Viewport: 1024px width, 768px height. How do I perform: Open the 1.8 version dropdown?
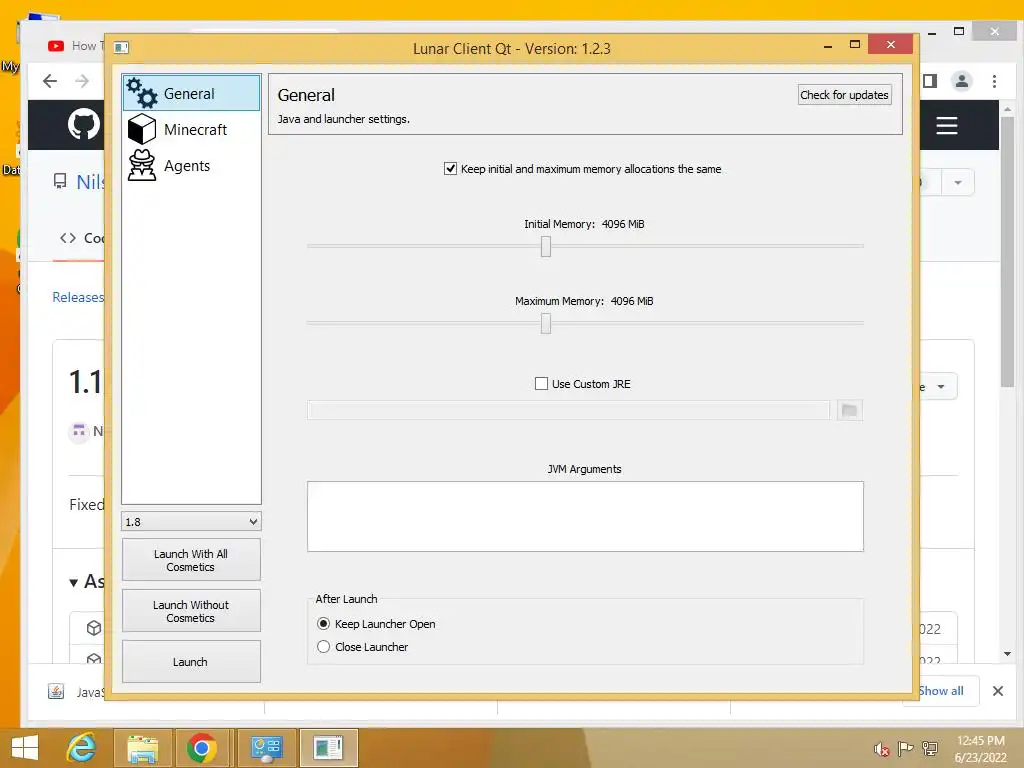(191, 521)
